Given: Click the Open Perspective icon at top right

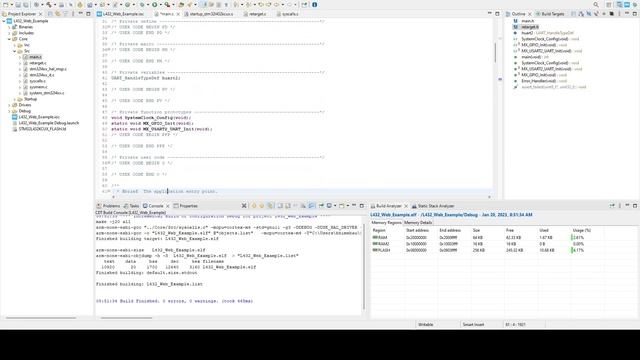Looking at the screenshot, I should coord(609,4).
